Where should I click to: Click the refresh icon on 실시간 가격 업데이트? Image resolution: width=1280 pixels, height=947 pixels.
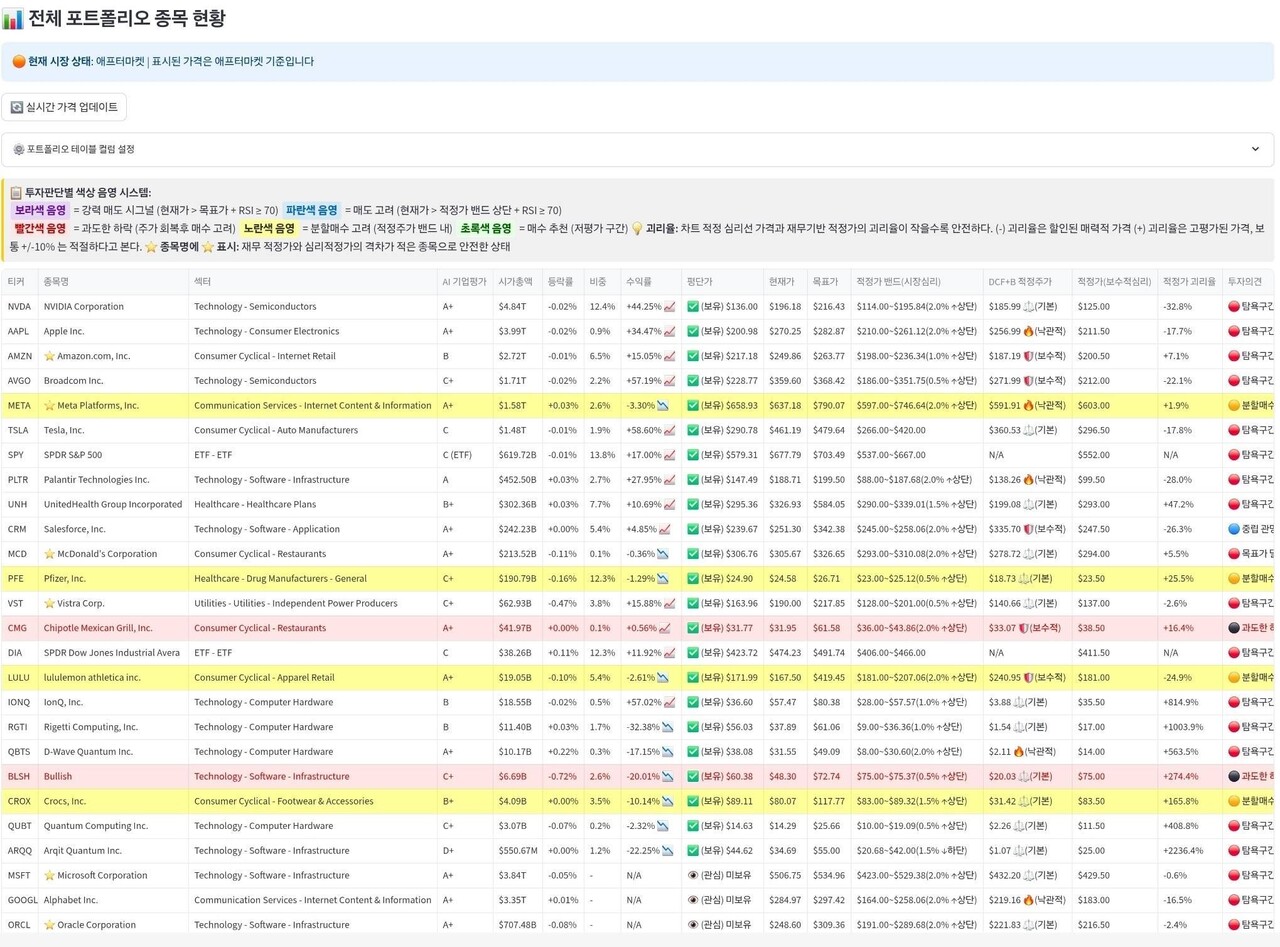(x=17, y=107)
